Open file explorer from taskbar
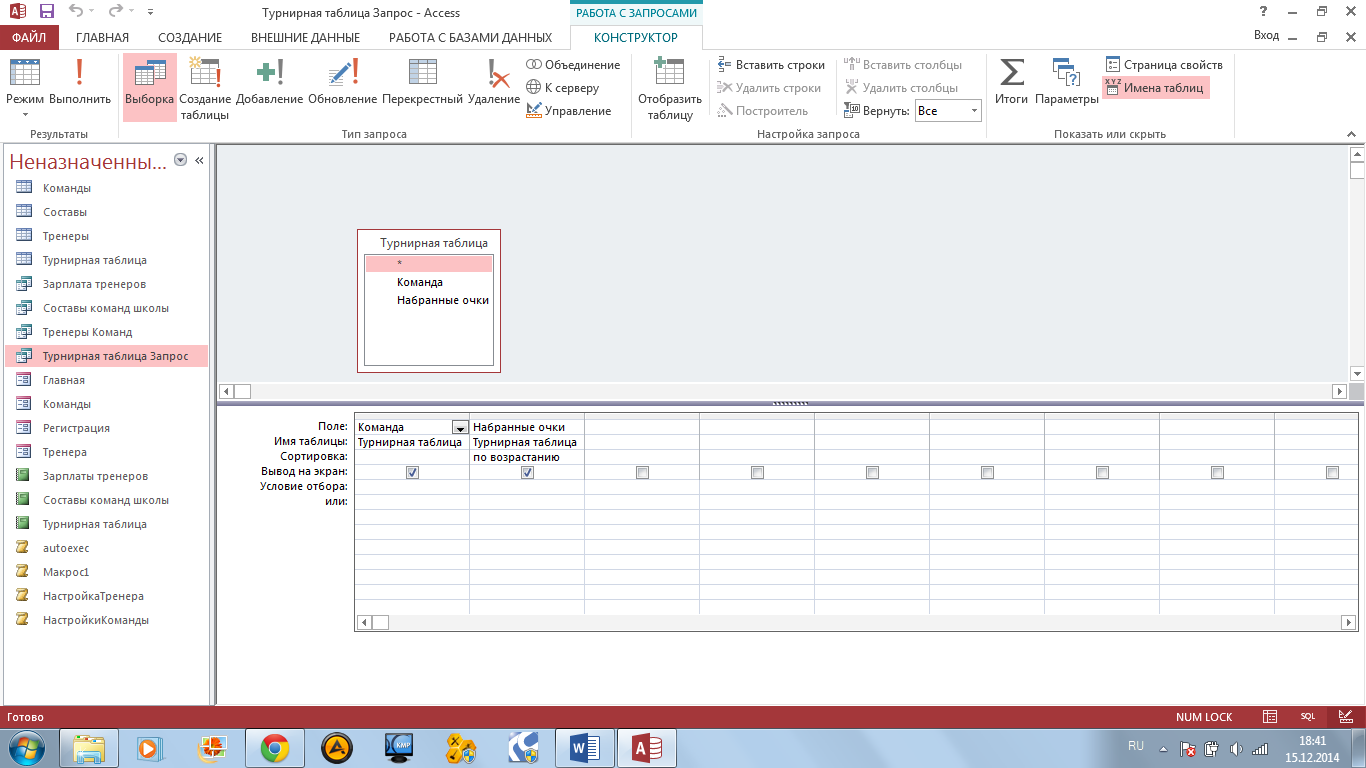This screenshot has width=1366, height=768. pyautogui.click(x=89, y=748)
